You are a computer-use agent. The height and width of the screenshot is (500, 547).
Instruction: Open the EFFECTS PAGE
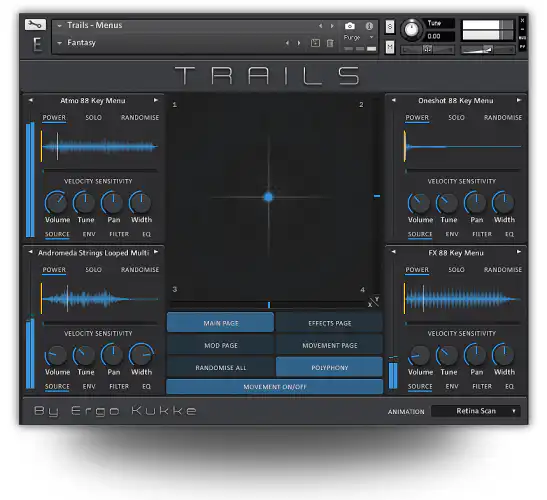330,323
